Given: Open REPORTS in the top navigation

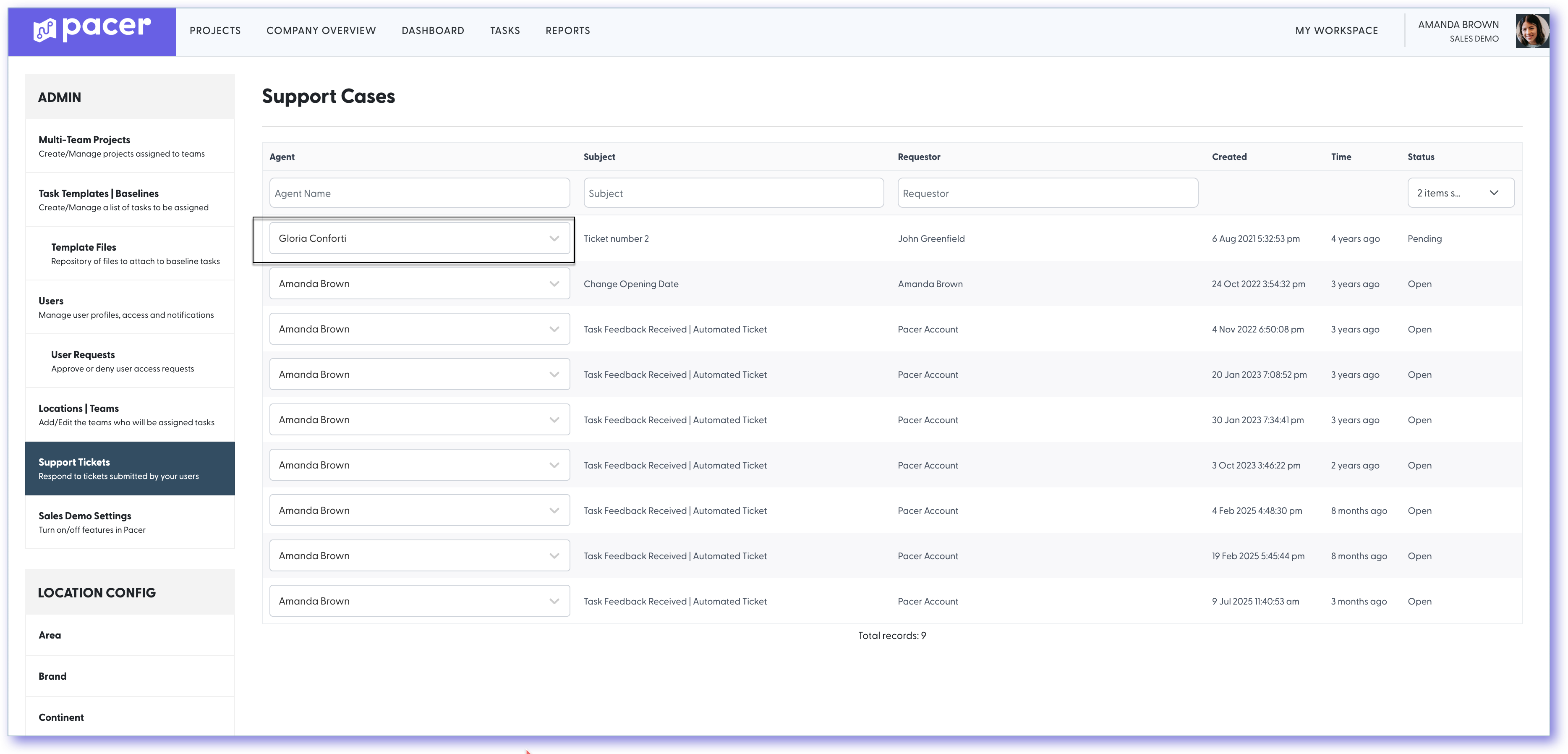Looking at the screenshot, I should tap(567, 31).
